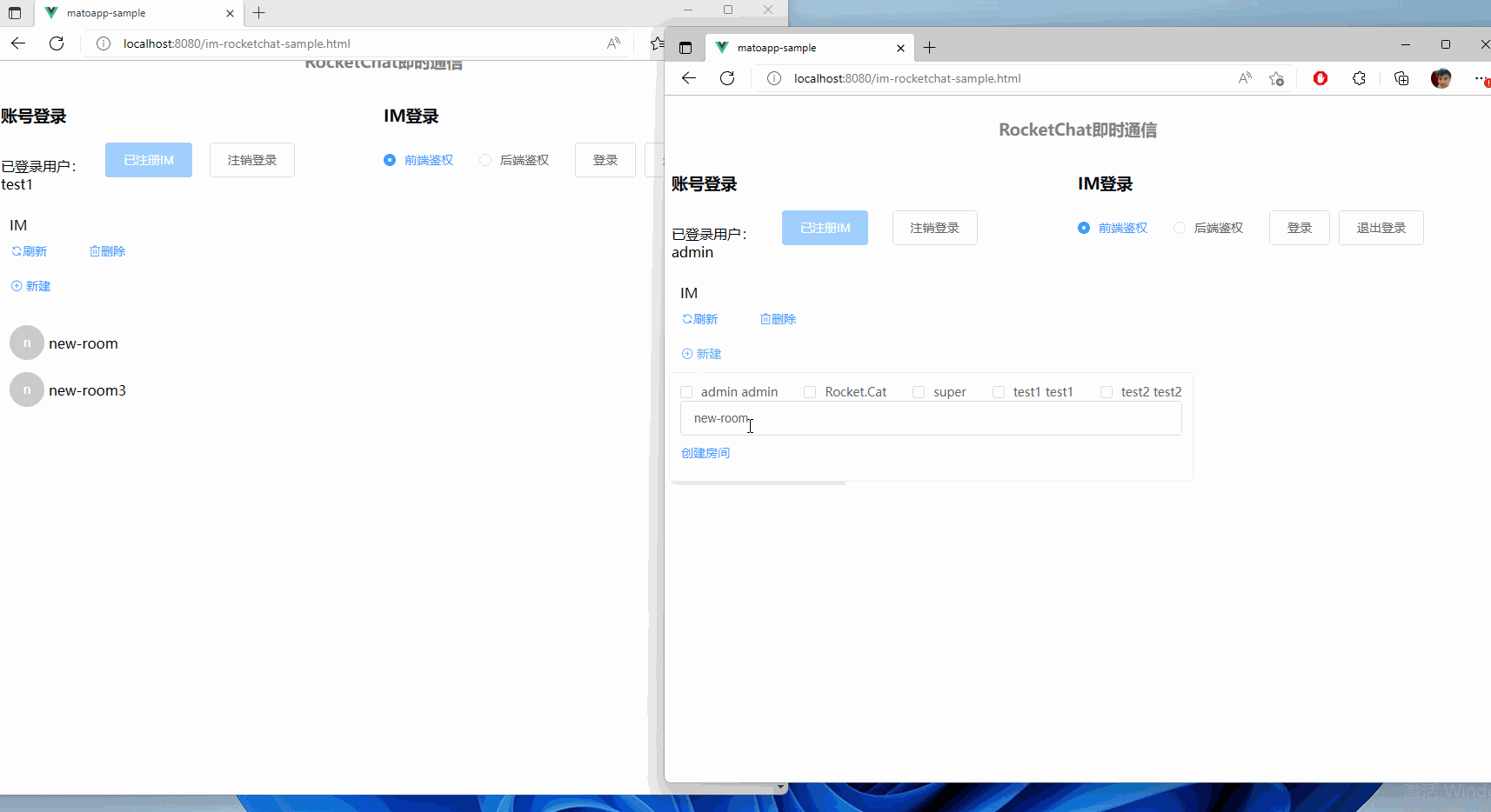Focus the room name input containing new-room
The height and width of the screenshot is (812, 1491).
click(x=931, y=418)
